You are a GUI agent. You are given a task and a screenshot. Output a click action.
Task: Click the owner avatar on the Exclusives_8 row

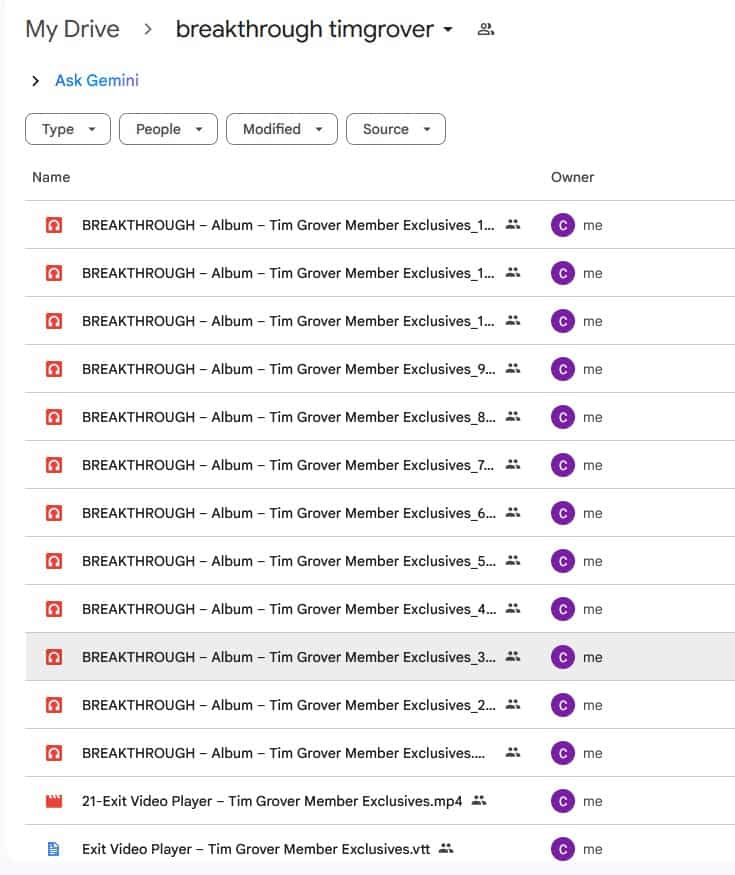(563, 417)
